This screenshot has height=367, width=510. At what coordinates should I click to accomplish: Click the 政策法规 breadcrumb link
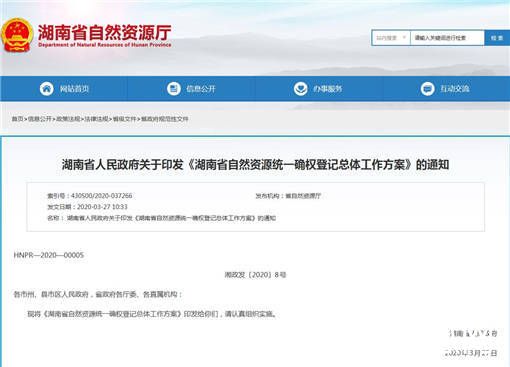click(x=68, y=119)
